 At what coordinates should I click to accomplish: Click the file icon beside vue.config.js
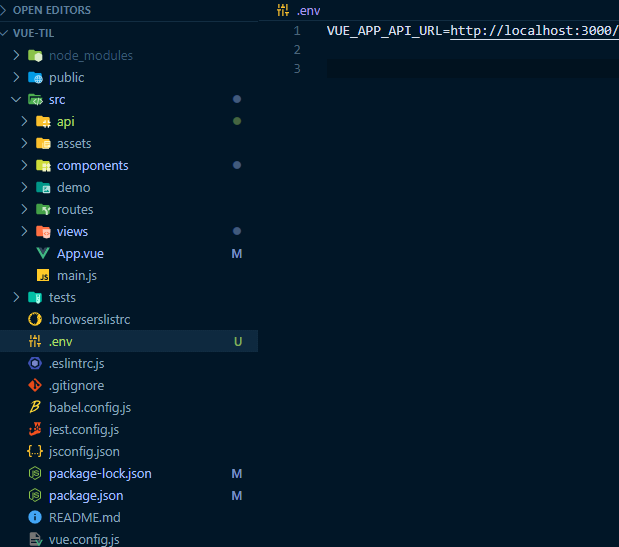click(x=36, y=540)
